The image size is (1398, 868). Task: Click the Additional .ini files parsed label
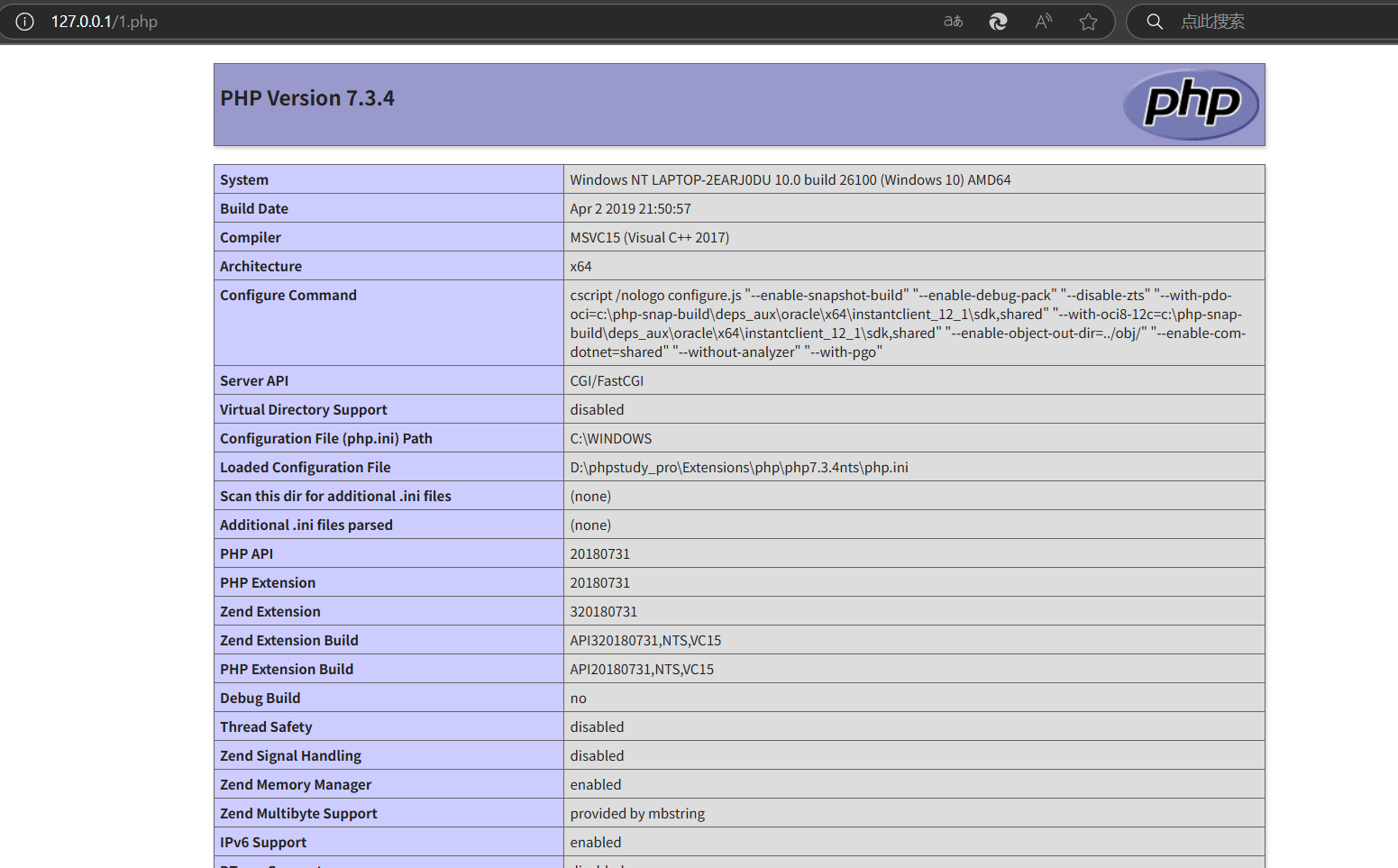click(x=306, y=525)
